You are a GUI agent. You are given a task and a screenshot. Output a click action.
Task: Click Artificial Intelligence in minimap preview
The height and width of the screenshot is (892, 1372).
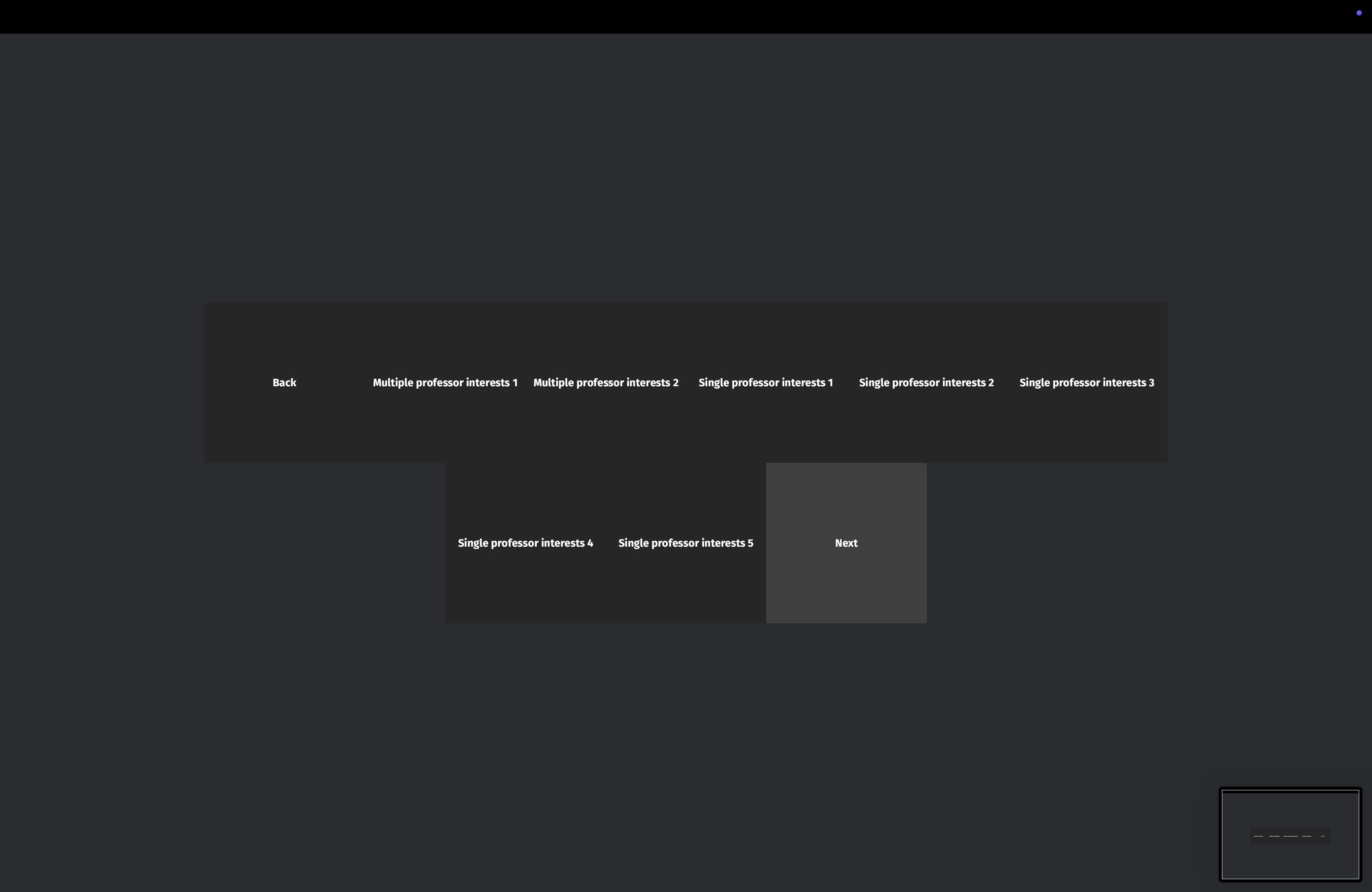pos(1274,836)
